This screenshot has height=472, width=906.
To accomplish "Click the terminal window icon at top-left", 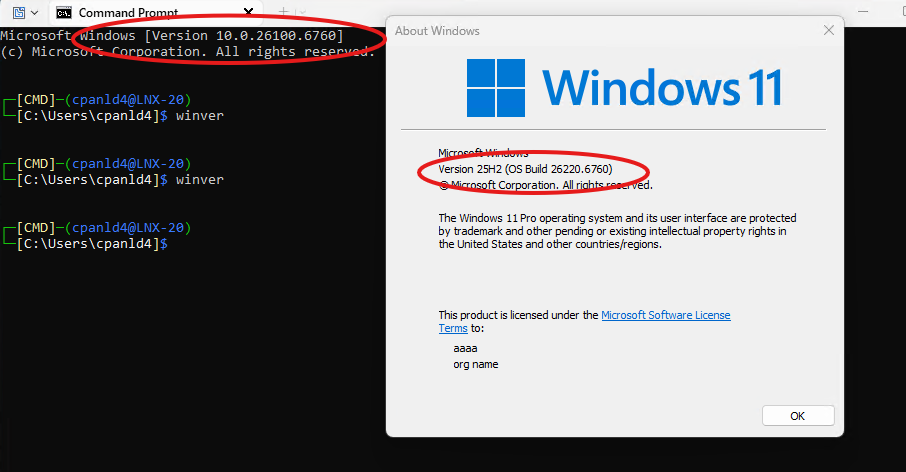I will (17, 13).
